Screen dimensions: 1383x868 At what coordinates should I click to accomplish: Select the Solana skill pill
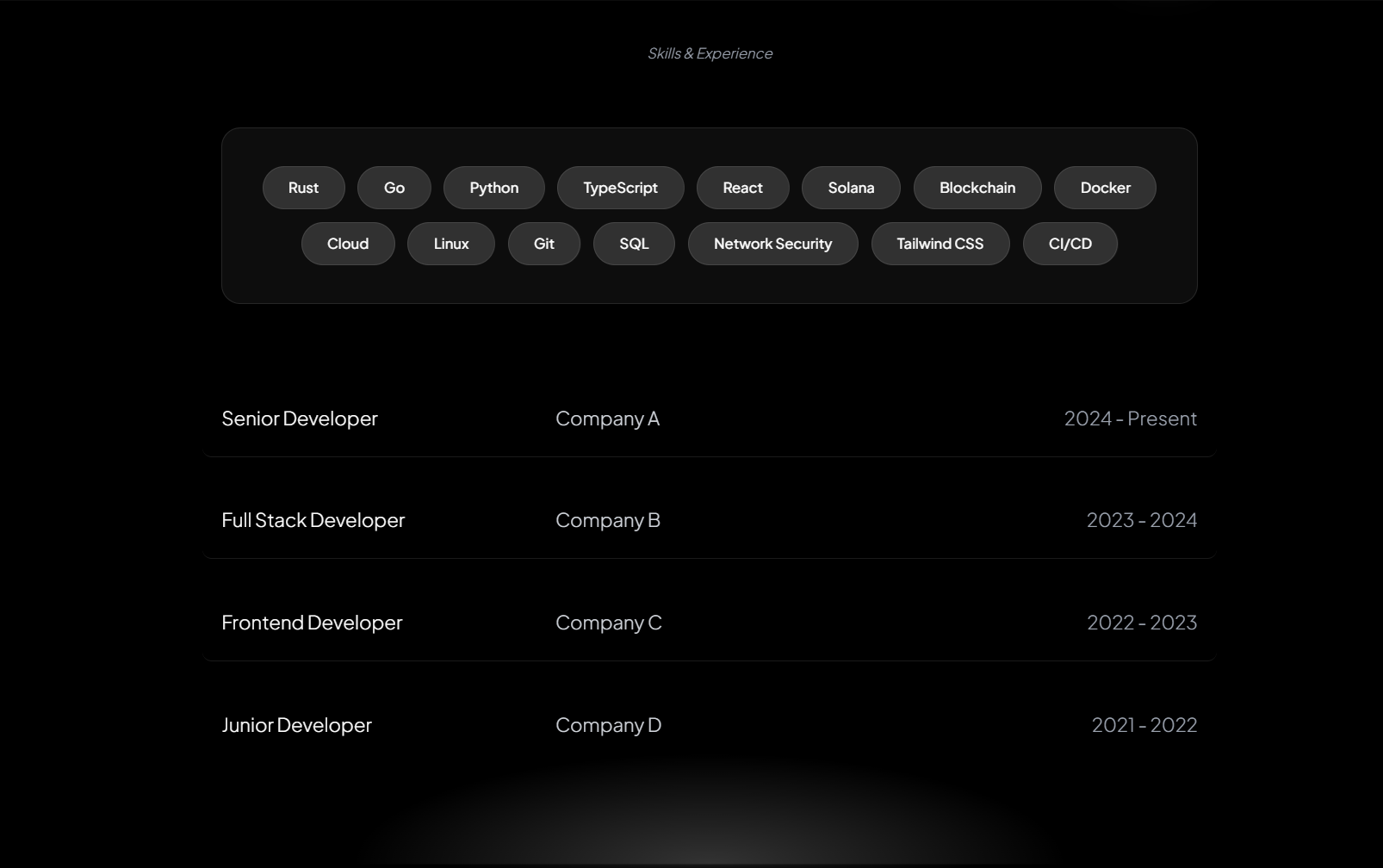[x=851, y=188]
